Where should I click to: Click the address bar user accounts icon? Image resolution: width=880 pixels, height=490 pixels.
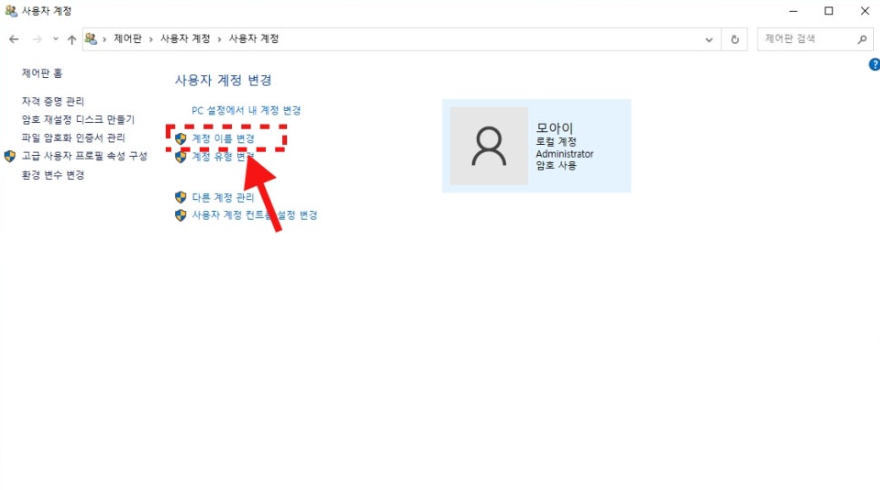click(91, 39)
